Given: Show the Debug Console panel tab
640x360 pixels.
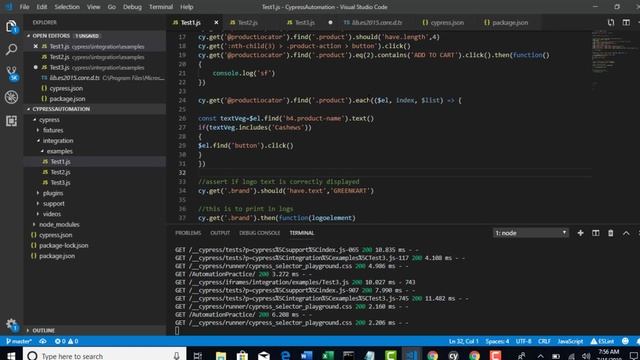Looking at the screenshot, I should [260, 233].
